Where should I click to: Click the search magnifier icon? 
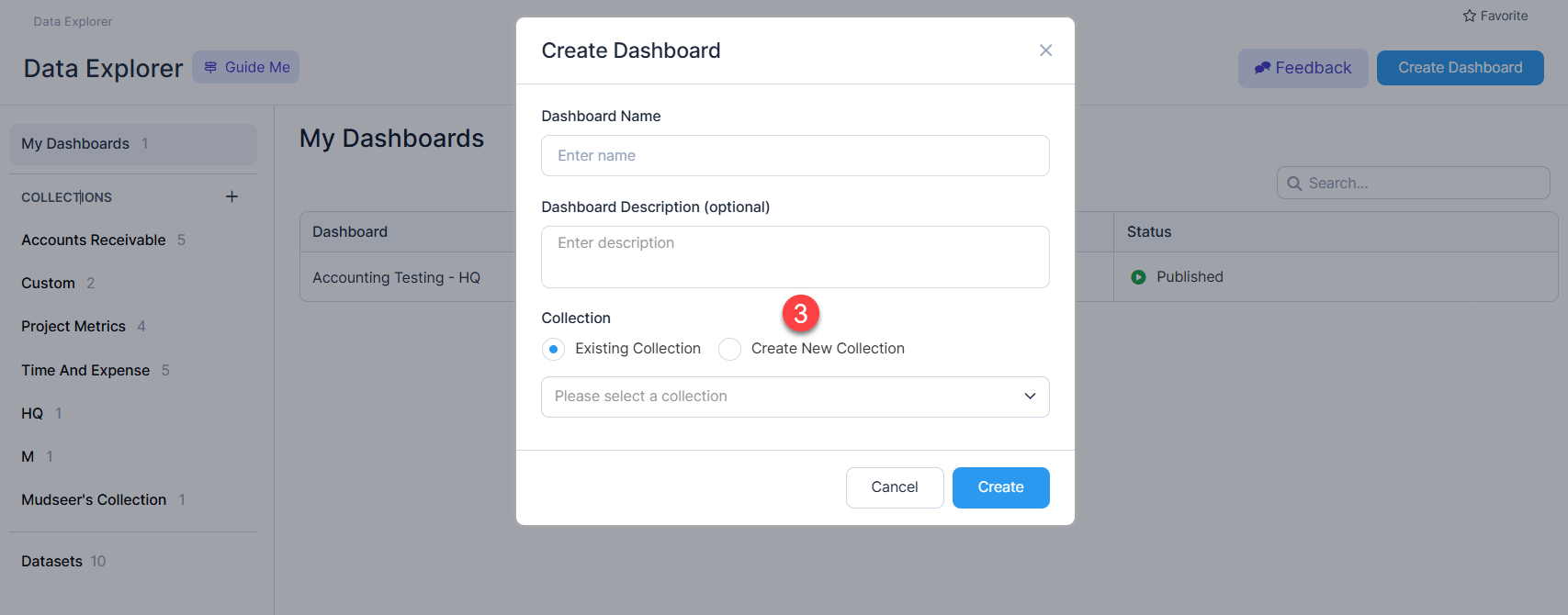click(1294, 184)
